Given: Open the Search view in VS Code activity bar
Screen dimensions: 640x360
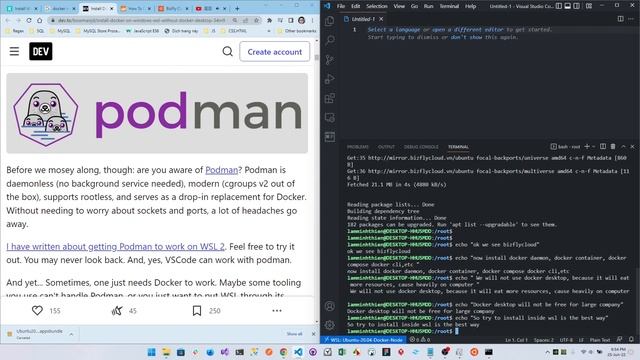Looking at the screenshot, I should [329, 40].
